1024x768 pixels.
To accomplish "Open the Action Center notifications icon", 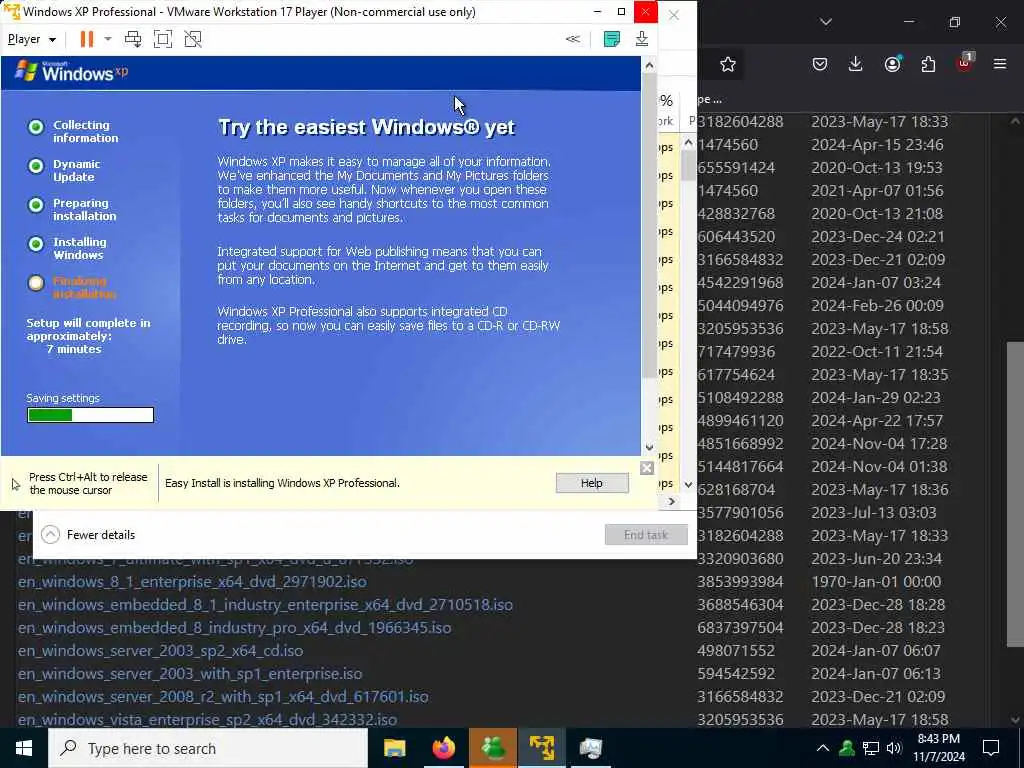I will click(x=991, y=748).
